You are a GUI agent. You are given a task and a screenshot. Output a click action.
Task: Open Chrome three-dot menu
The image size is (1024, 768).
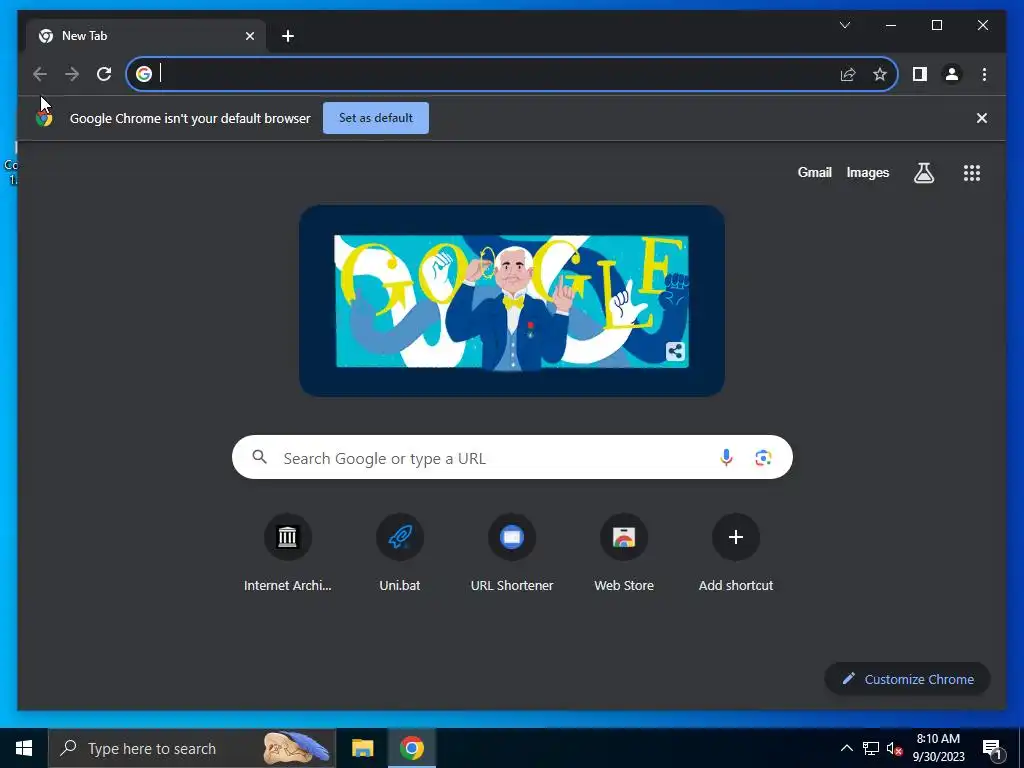point(984,74)
